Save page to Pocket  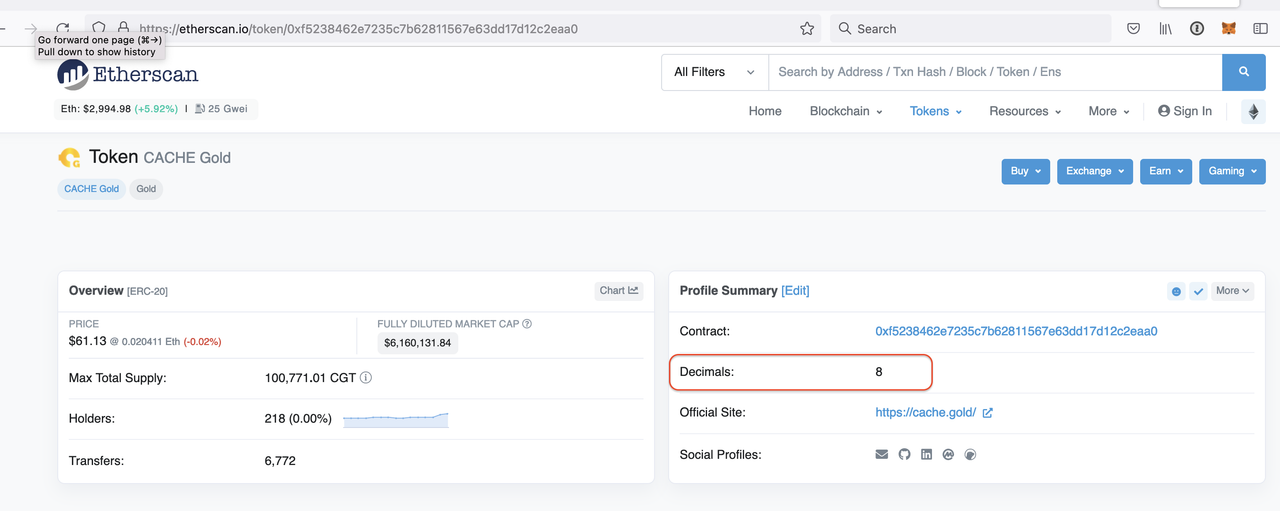(x=1133, y=29)
